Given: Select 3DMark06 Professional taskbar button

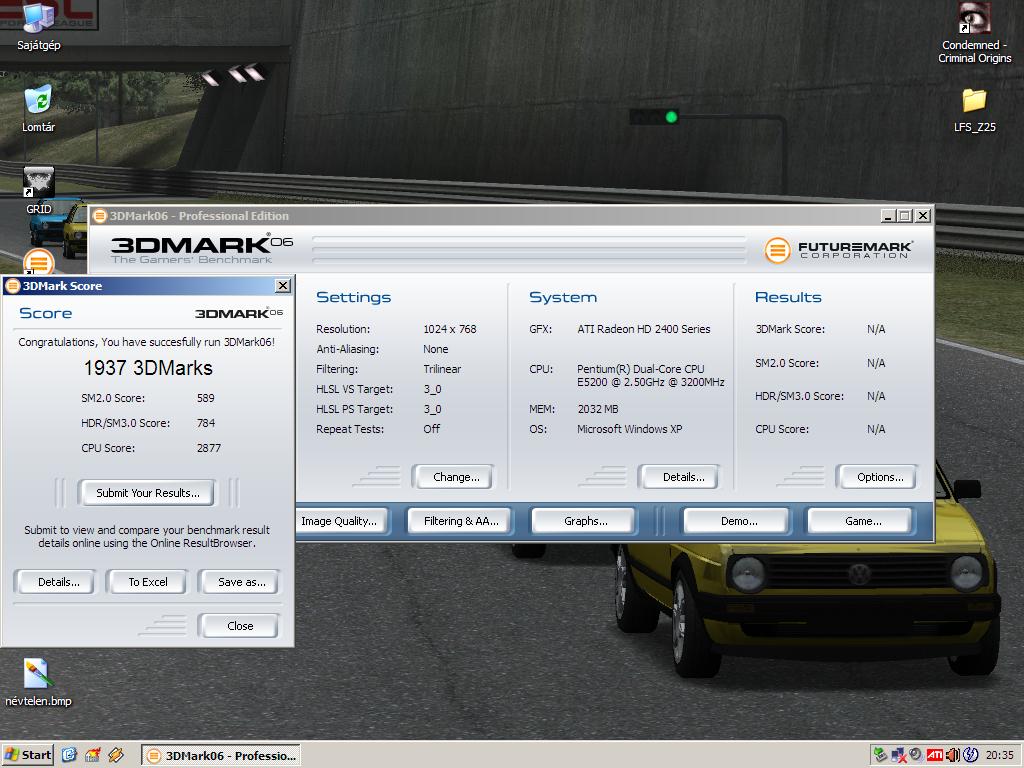Looking at the screenshot, I should coord(221,756).
